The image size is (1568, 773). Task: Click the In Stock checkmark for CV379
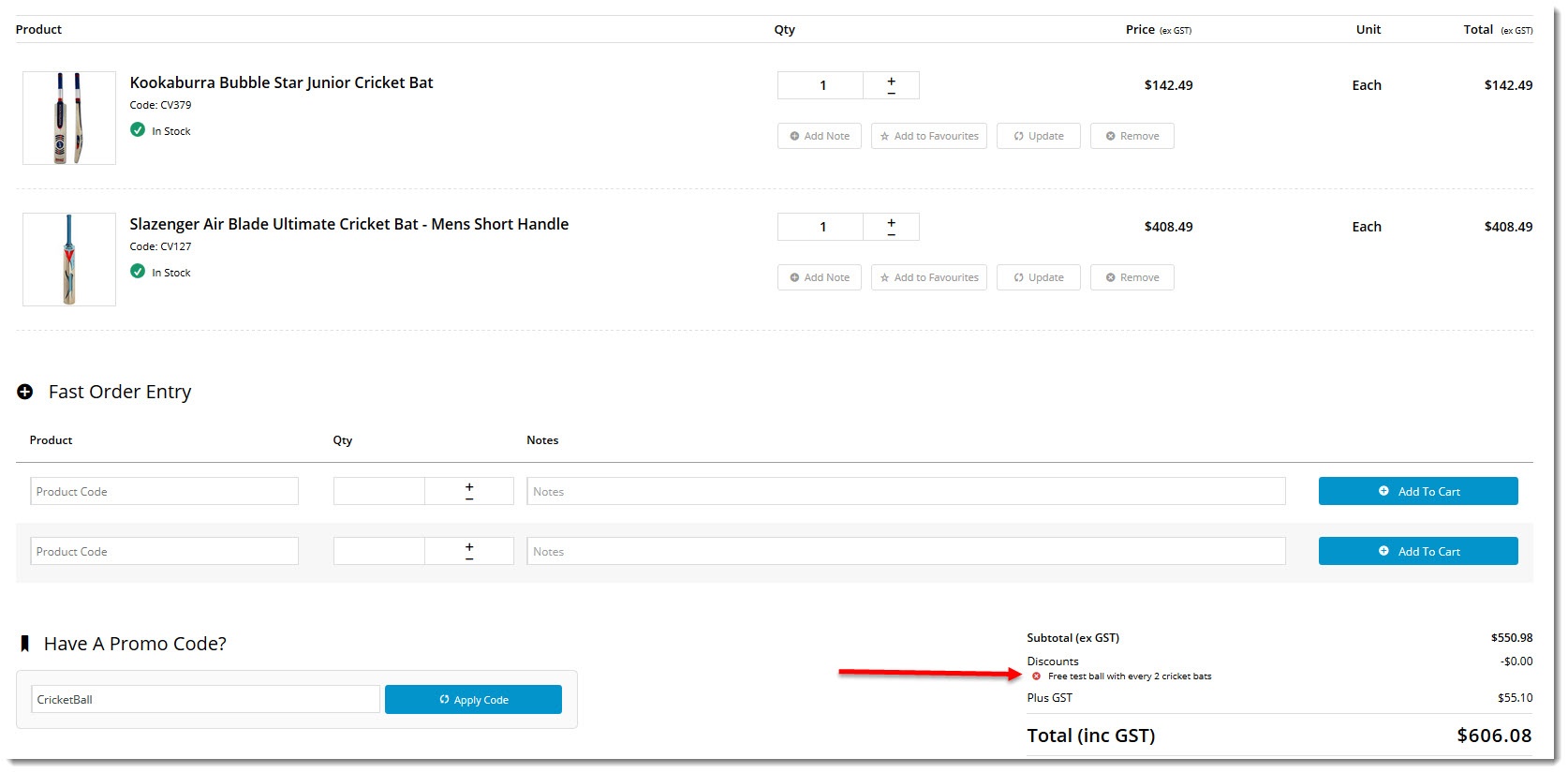pyautogui.click(x=138, y=130)
